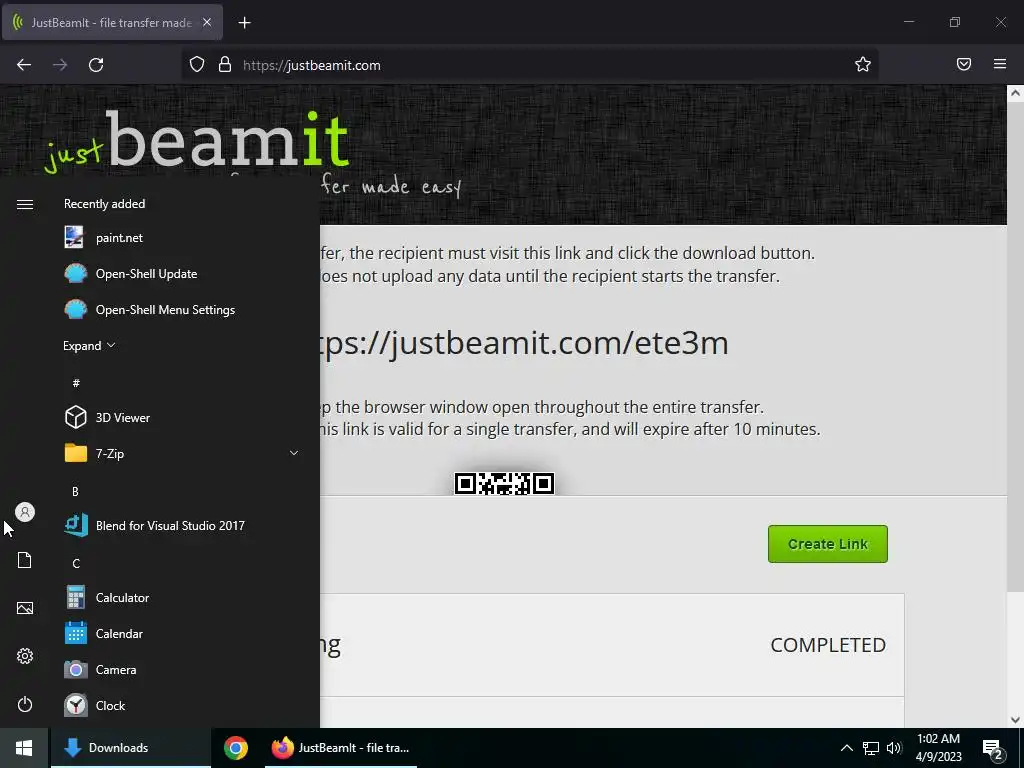Open Pictures from Start sidebar
This screenshot has width=1024, height=768.
25,608
